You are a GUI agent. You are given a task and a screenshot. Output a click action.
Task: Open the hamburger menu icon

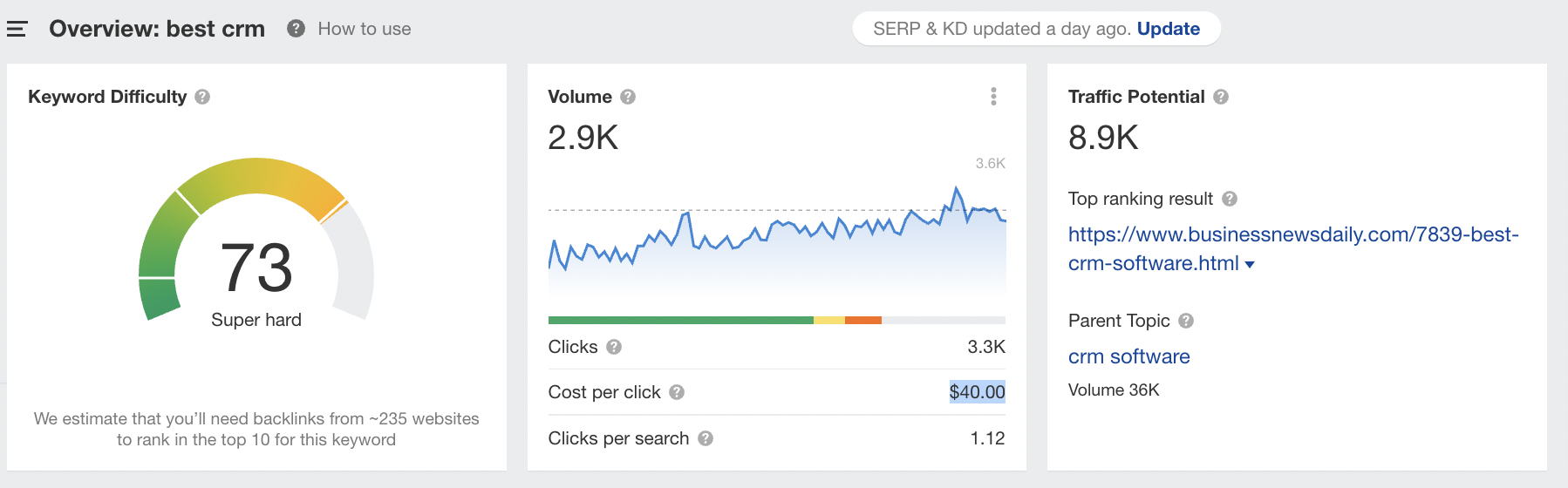point(17,29)
